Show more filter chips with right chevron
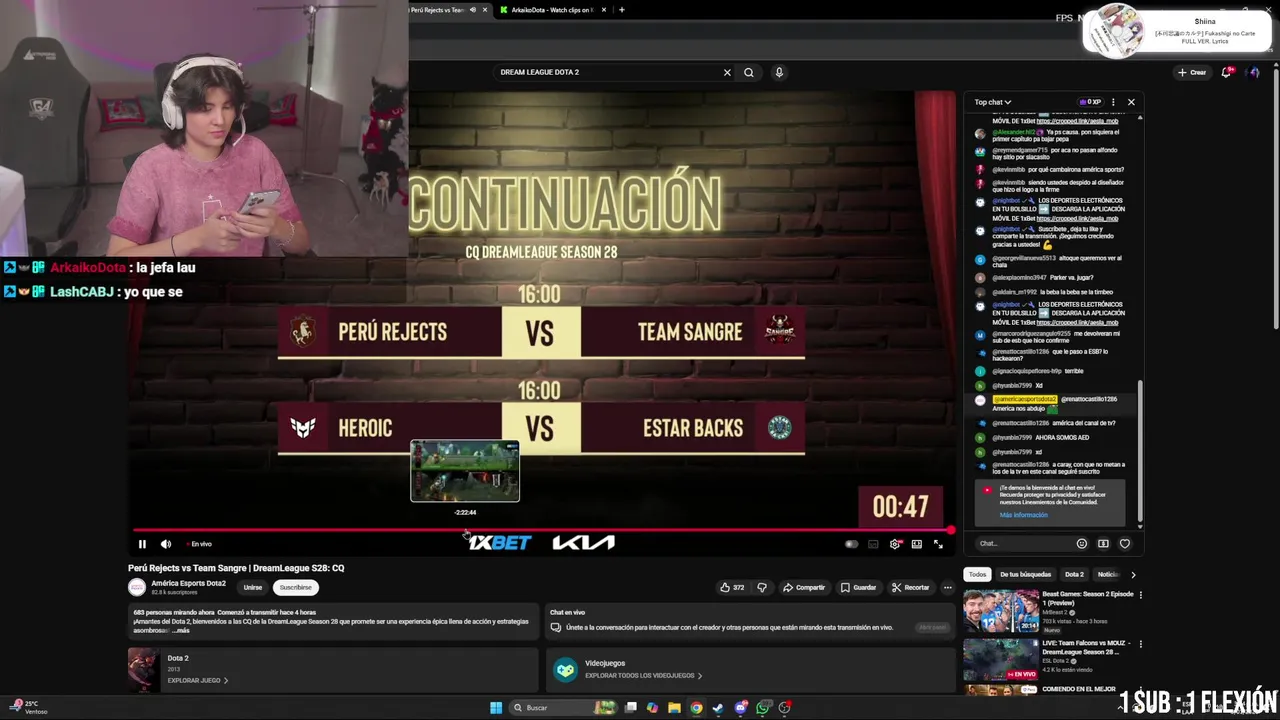1280x720 pixels. [1133, 574]
